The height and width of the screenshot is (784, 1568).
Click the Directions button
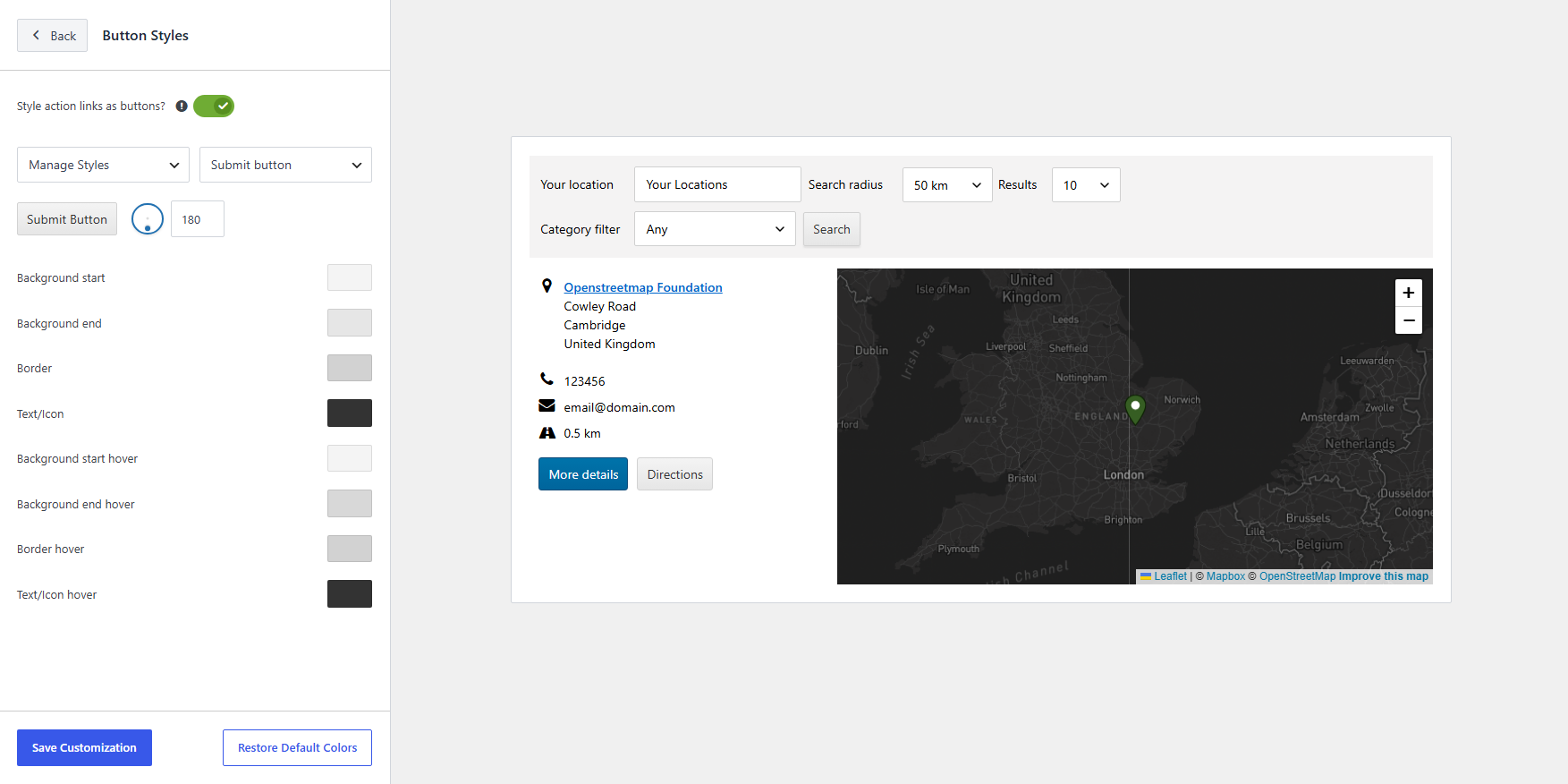675,474
